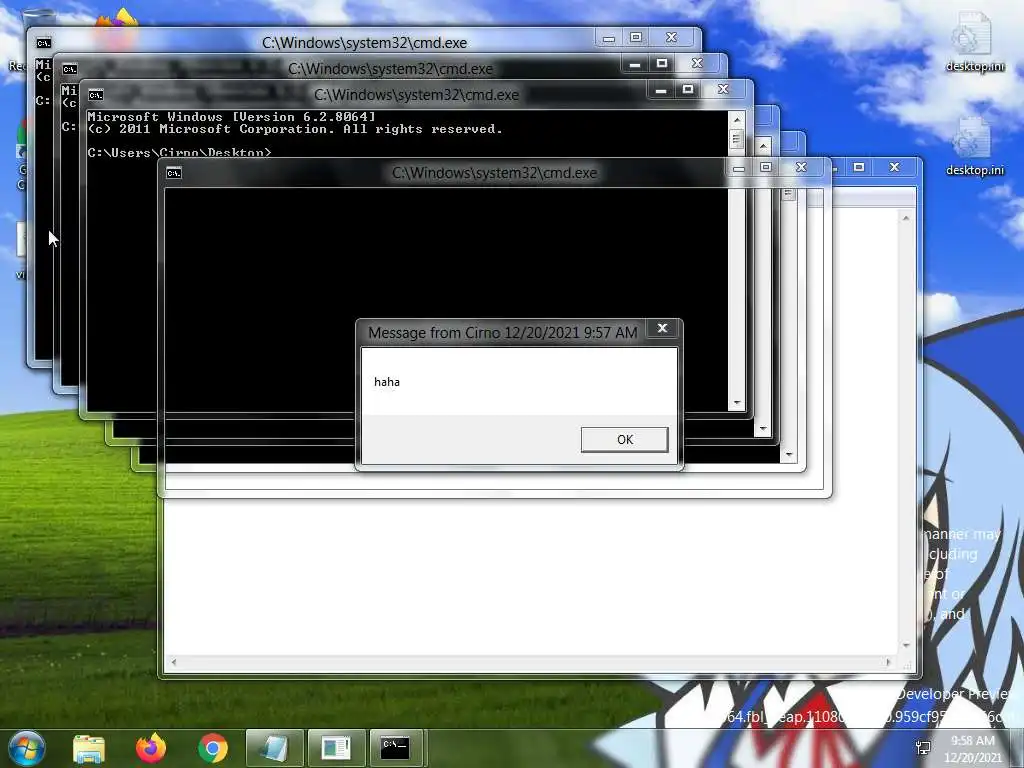Screen dimensions: 1024x768
Task: Select the lower desktop.ini desktop icon
Action: coord(974,146)
